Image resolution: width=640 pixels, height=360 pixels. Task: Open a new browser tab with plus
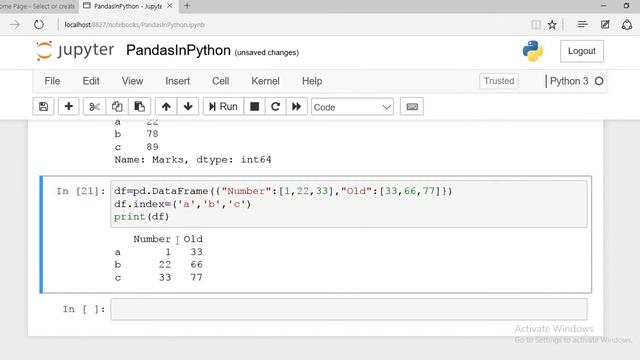click(x=187, y=6)
